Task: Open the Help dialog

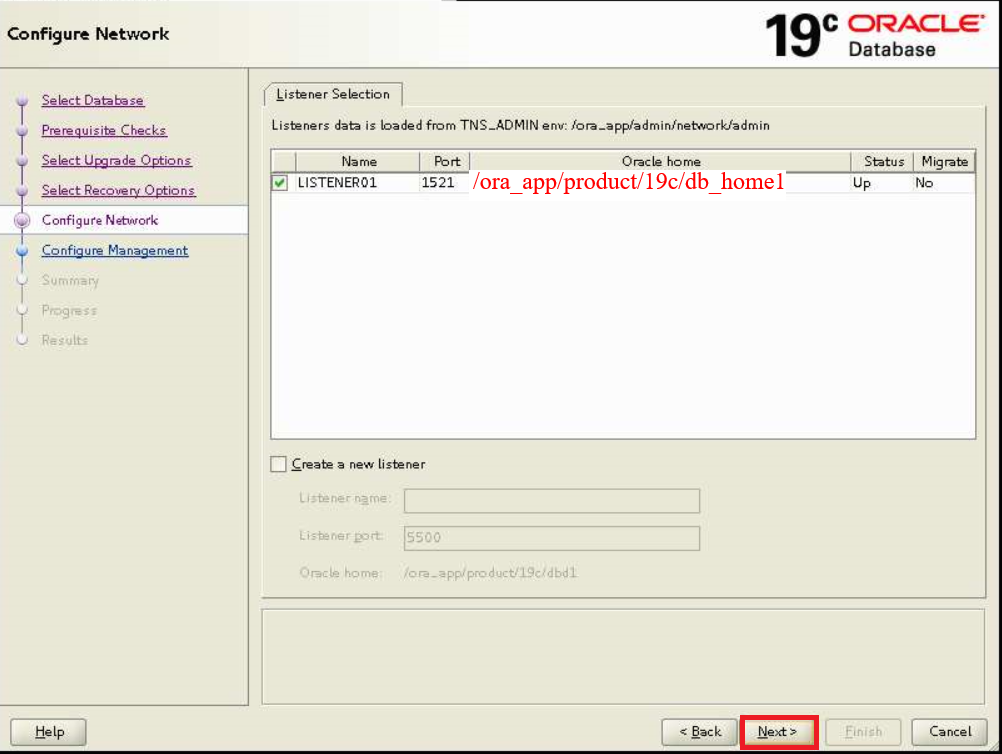Action: click(x=47, y=731)
